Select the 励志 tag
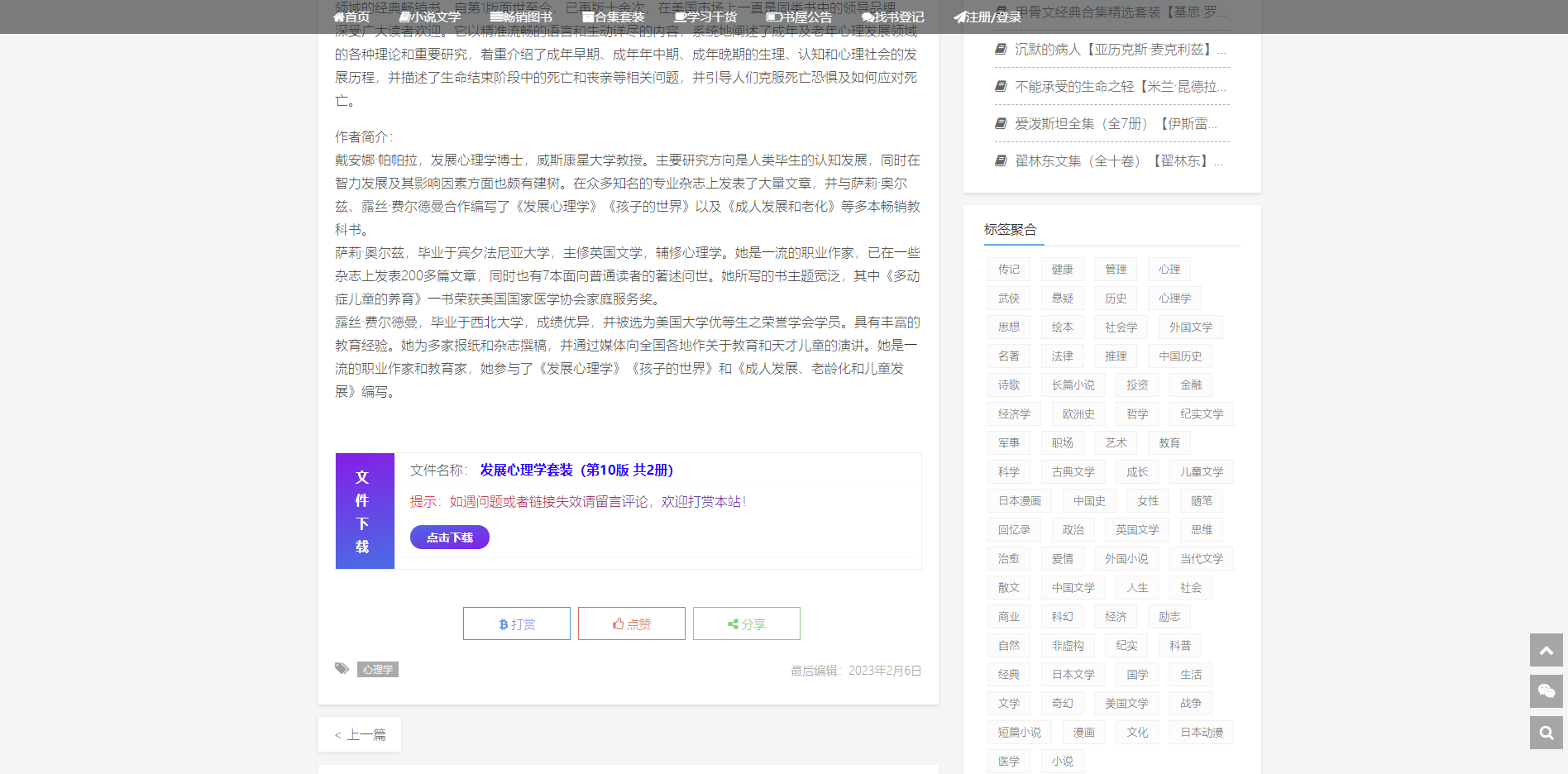 click(1169, 617)
